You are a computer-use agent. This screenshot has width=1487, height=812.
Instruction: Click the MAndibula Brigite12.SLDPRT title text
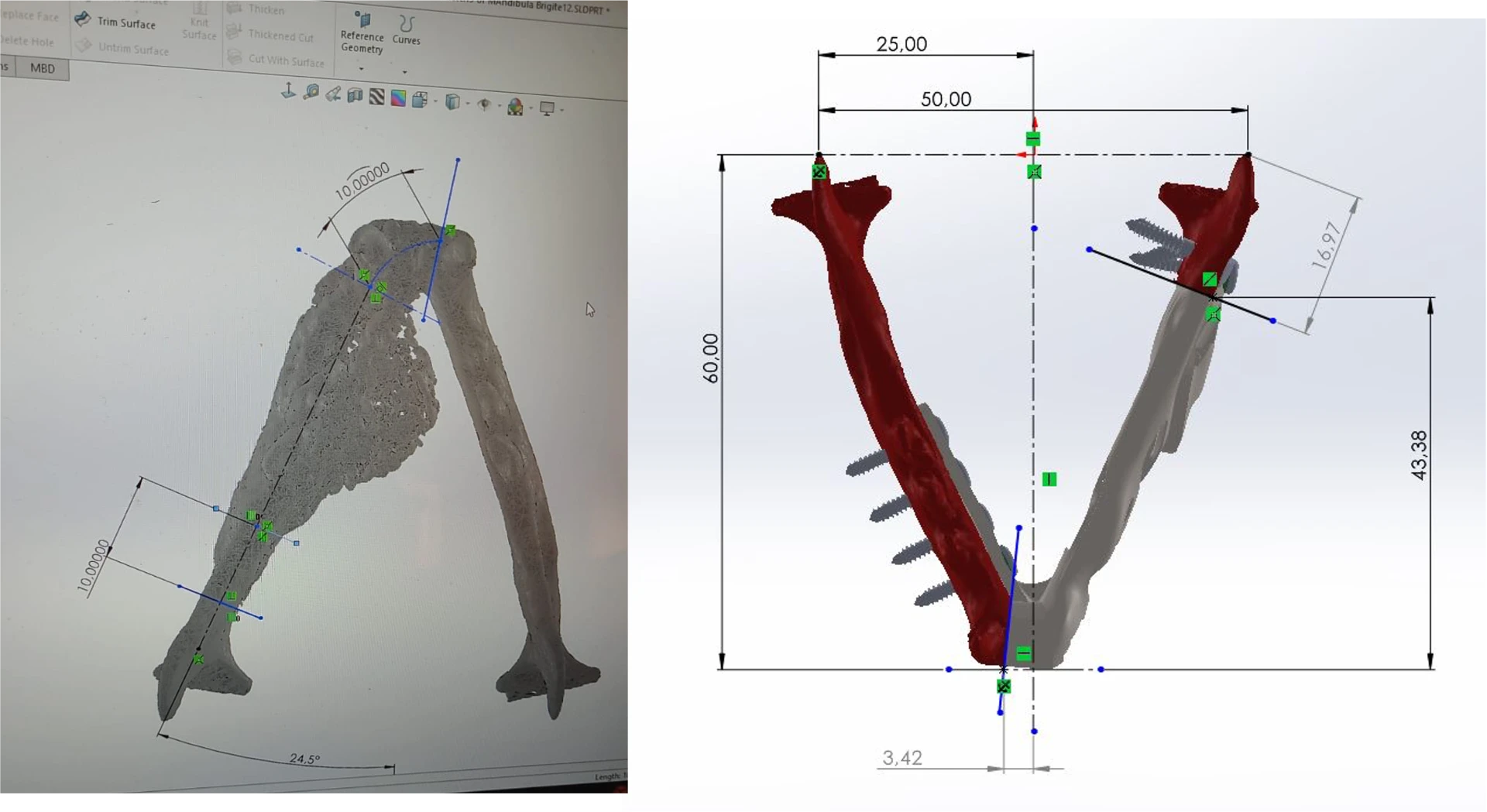point(548,7)
